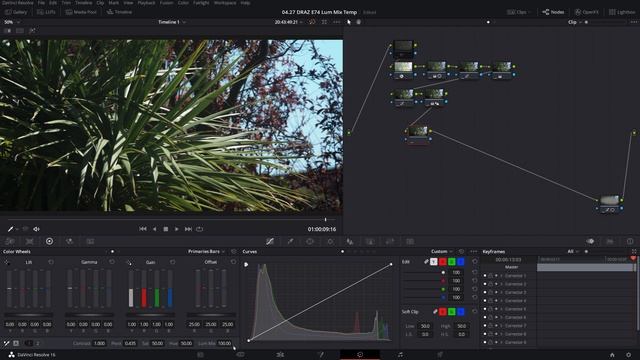The width and height of the screenshot is (640, 360).
Task: Adjust the Gain master wheel strip
Action: (x=150, y=315)
